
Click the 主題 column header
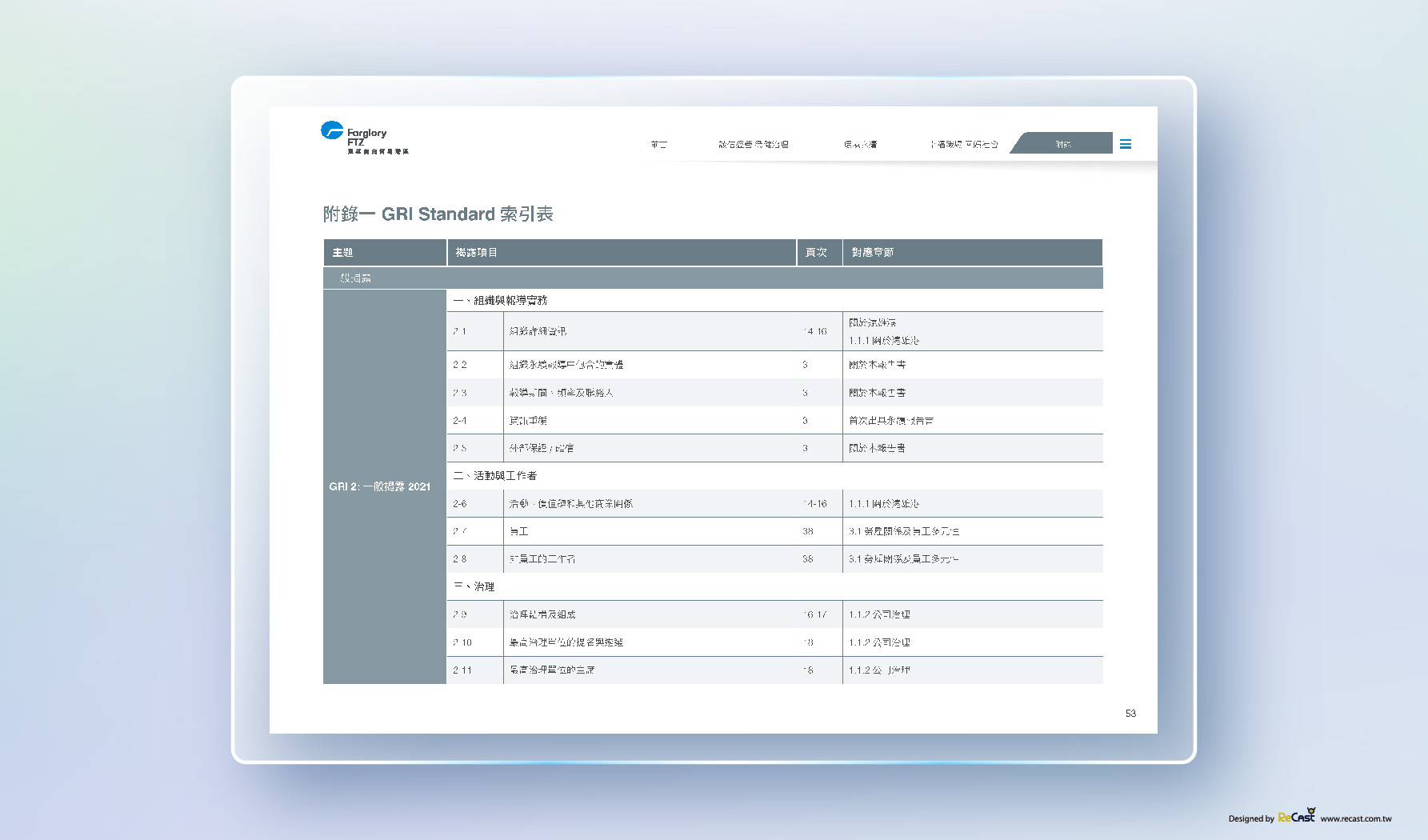pyautogui.click(x=385, y=252)
